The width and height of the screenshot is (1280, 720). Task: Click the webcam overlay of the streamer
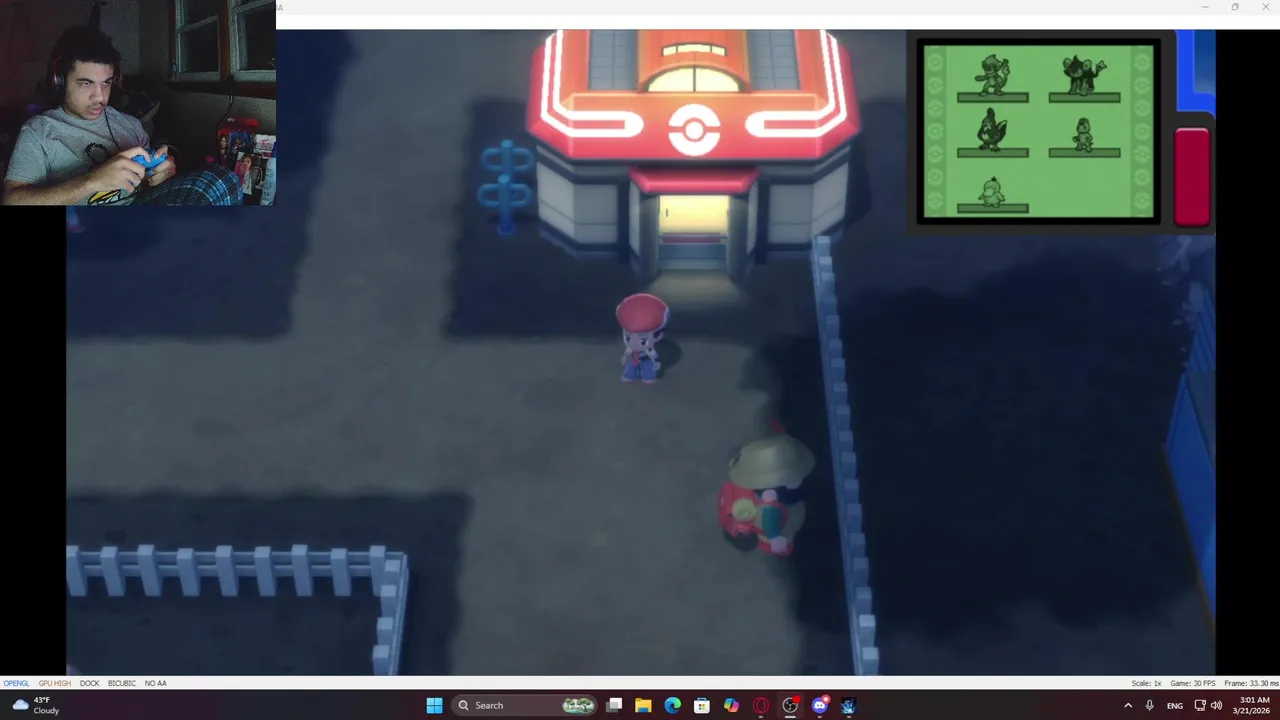[x=138, y=103]
